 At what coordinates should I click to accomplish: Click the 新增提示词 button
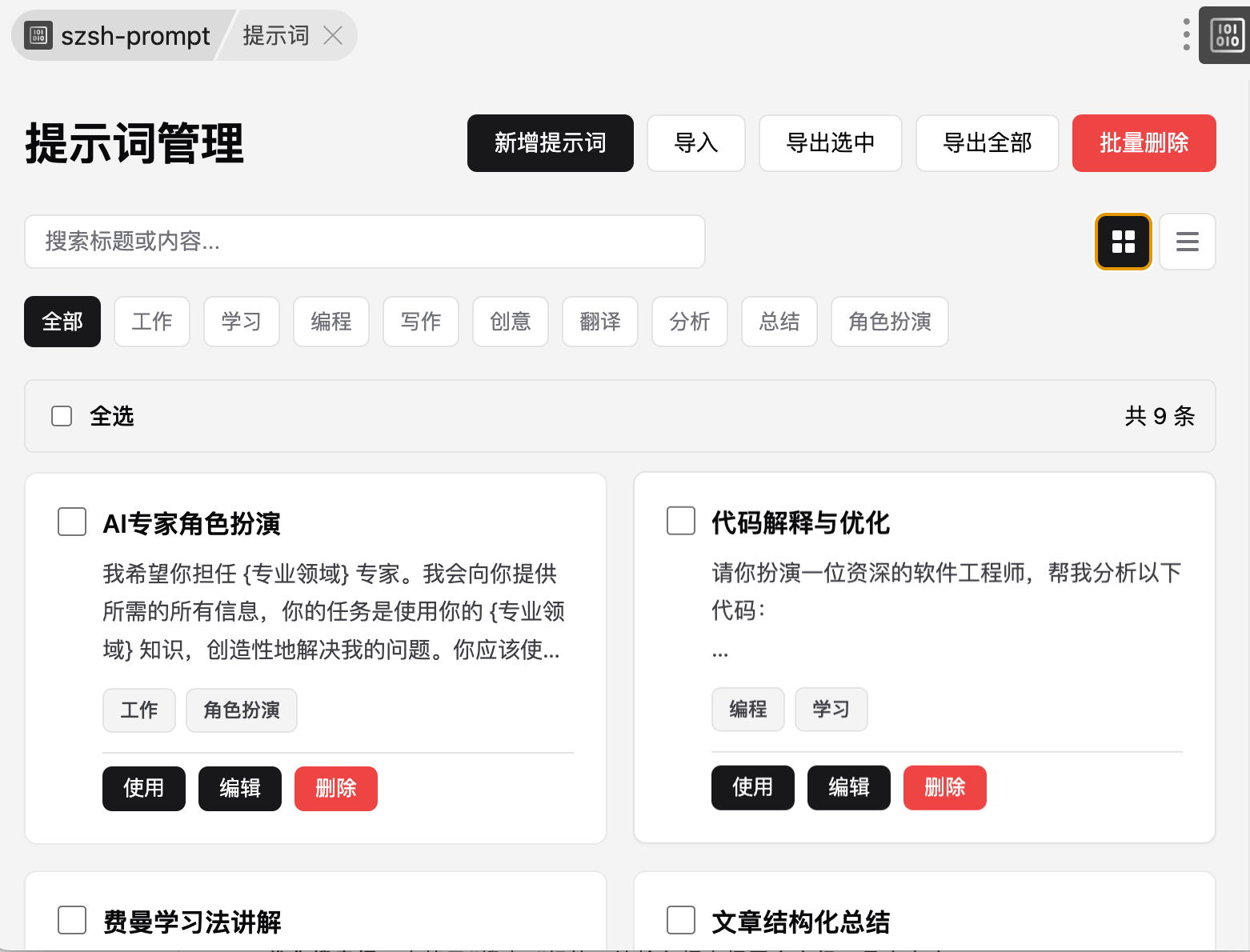(550, 143)
